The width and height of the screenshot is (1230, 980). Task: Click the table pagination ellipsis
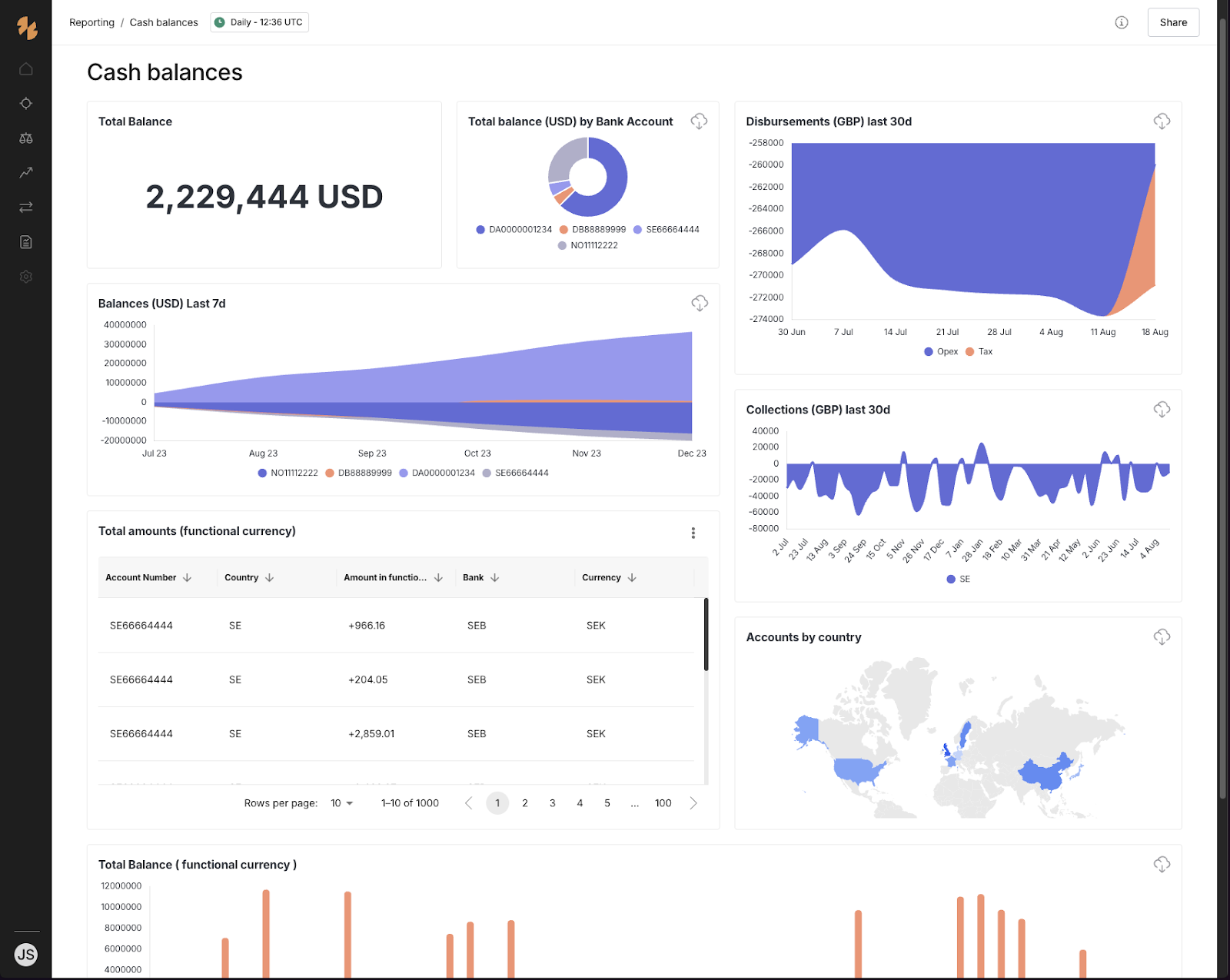pyautogui.click(x=634, y=803)
